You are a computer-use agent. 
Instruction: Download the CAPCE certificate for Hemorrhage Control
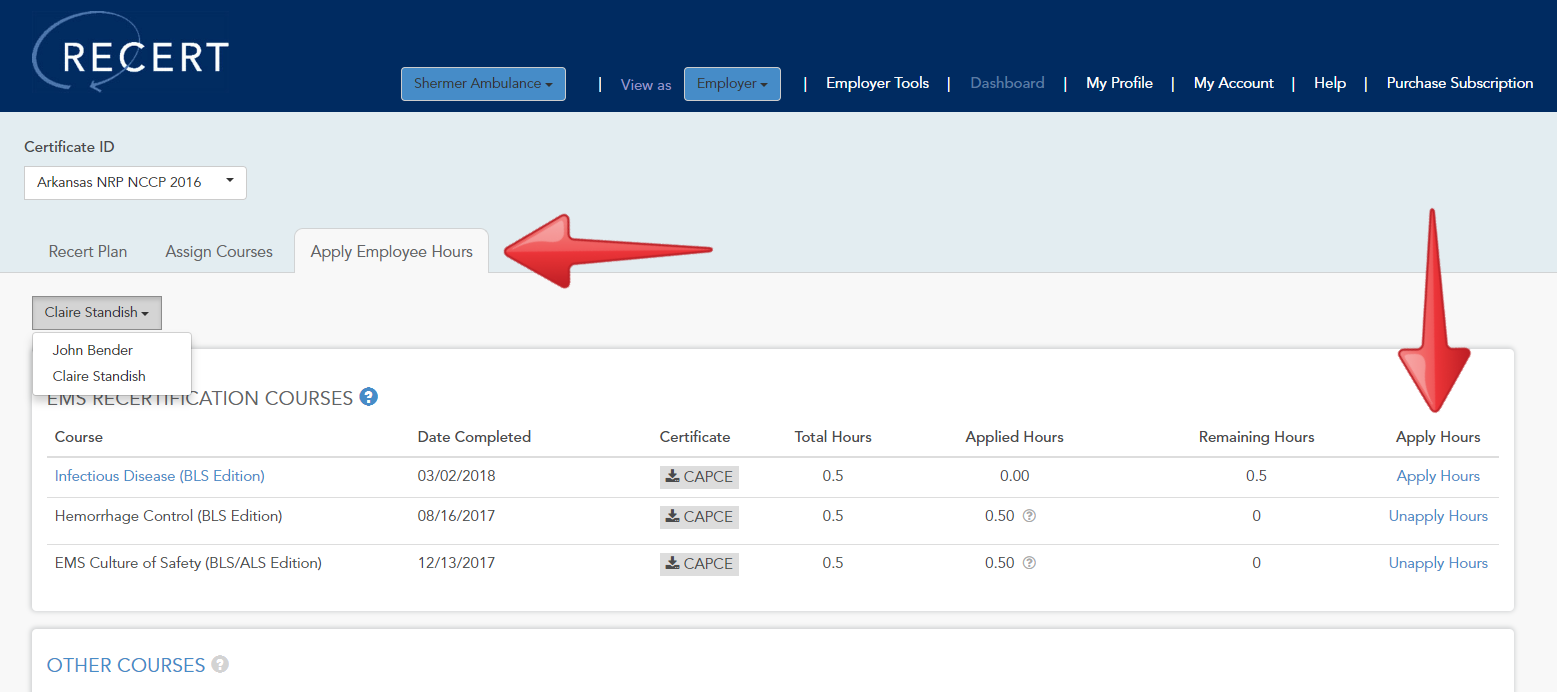point(698,517)
